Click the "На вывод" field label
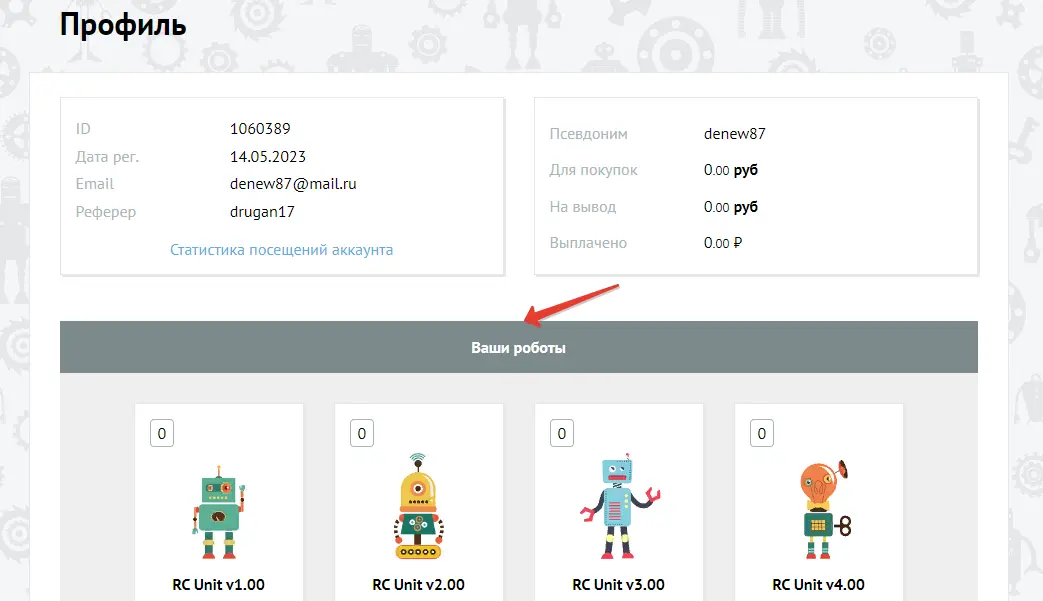This screenshot has height=601, width=1043. [583, 207]
